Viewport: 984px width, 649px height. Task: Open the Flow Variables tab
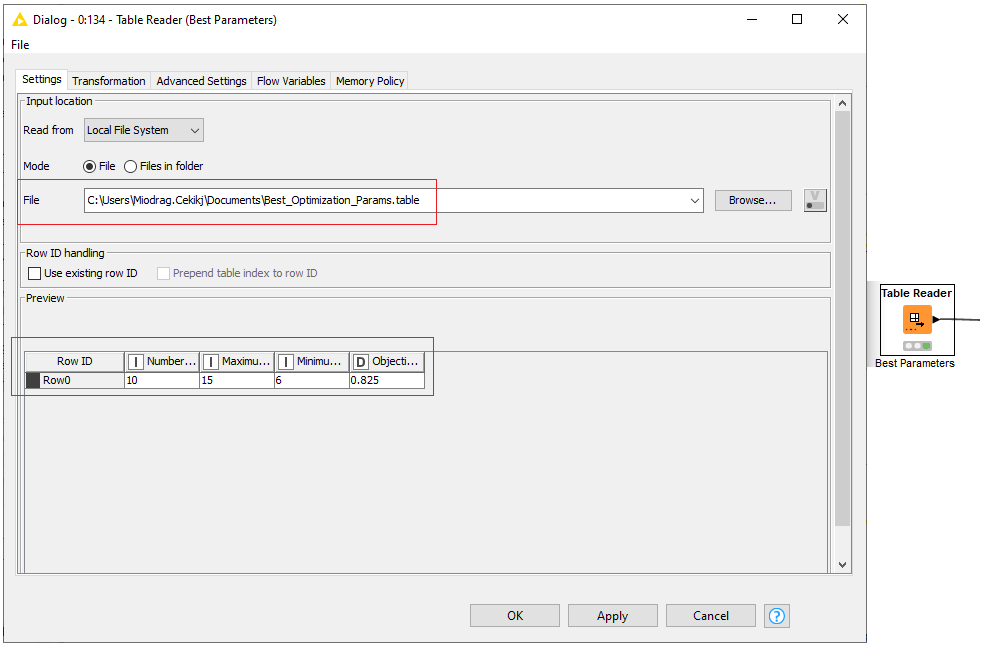tap(291, 81)
